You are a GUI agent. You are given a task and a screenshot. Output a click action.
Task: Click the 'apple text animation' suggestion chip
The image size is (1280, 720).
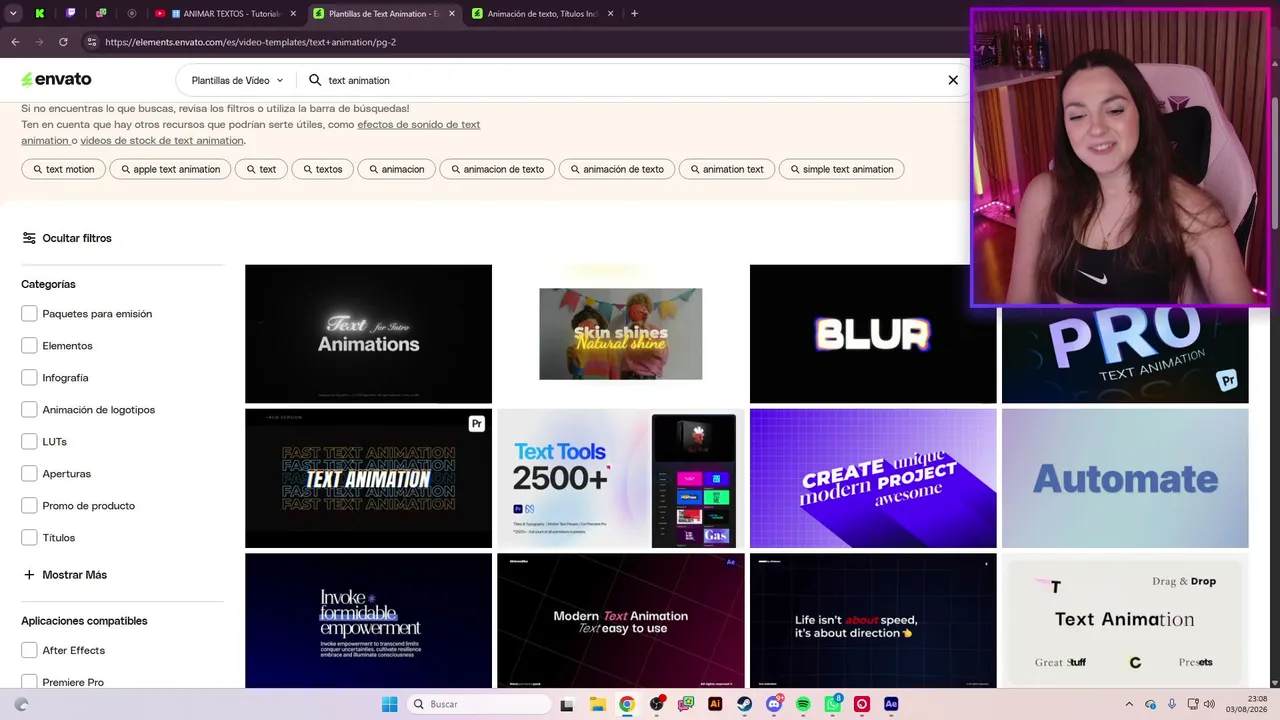point(170,169)
